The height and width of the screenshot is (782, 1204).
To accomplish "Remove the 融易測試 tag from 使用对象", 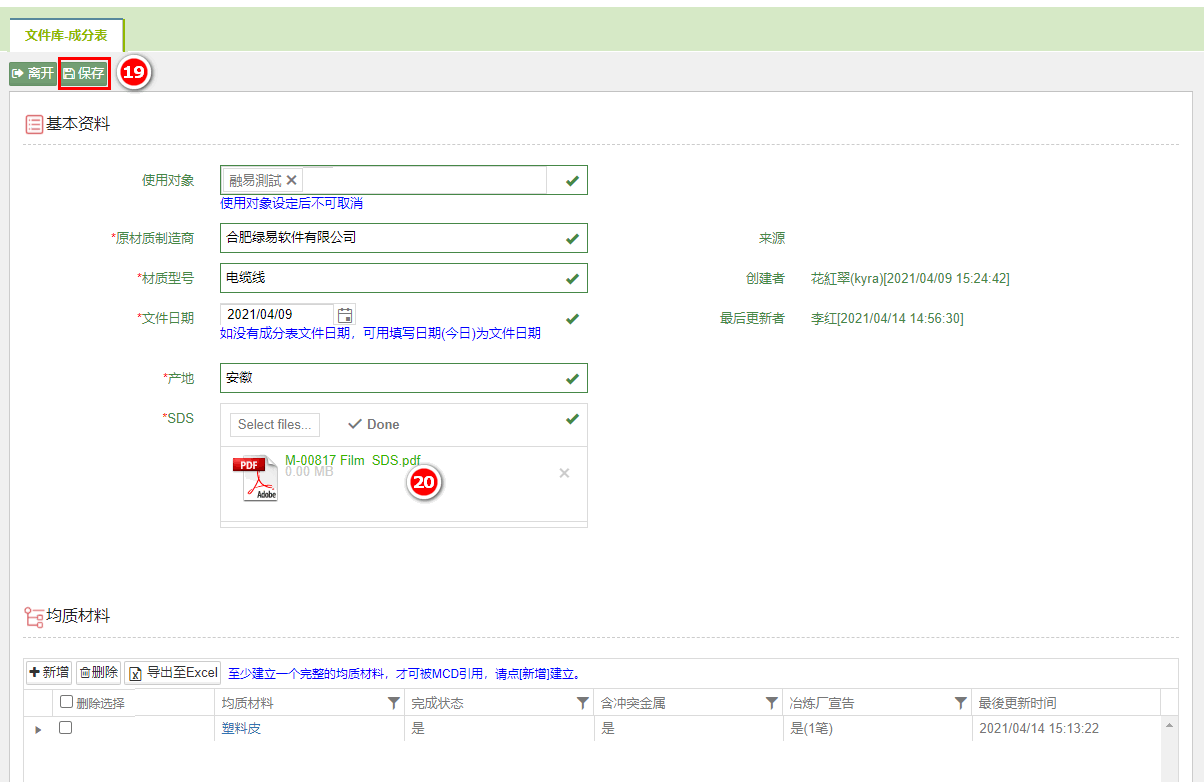I will (x=291, y=180).
